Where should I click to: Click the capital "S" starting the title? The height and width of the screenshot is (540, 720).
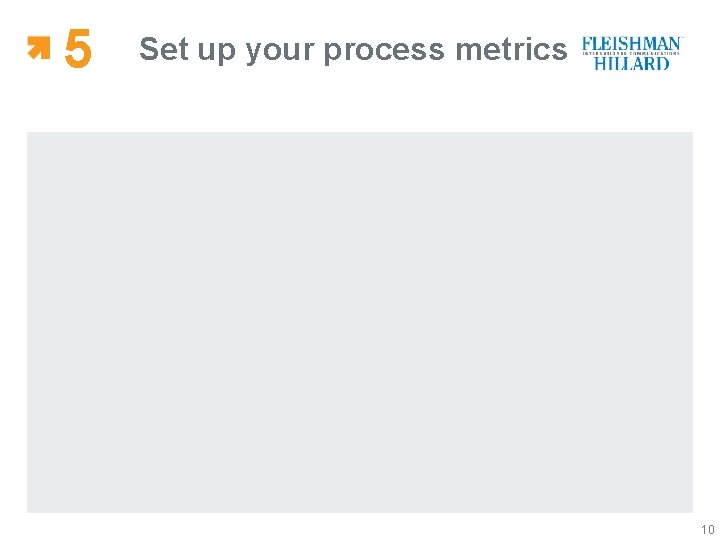point(148,49)
